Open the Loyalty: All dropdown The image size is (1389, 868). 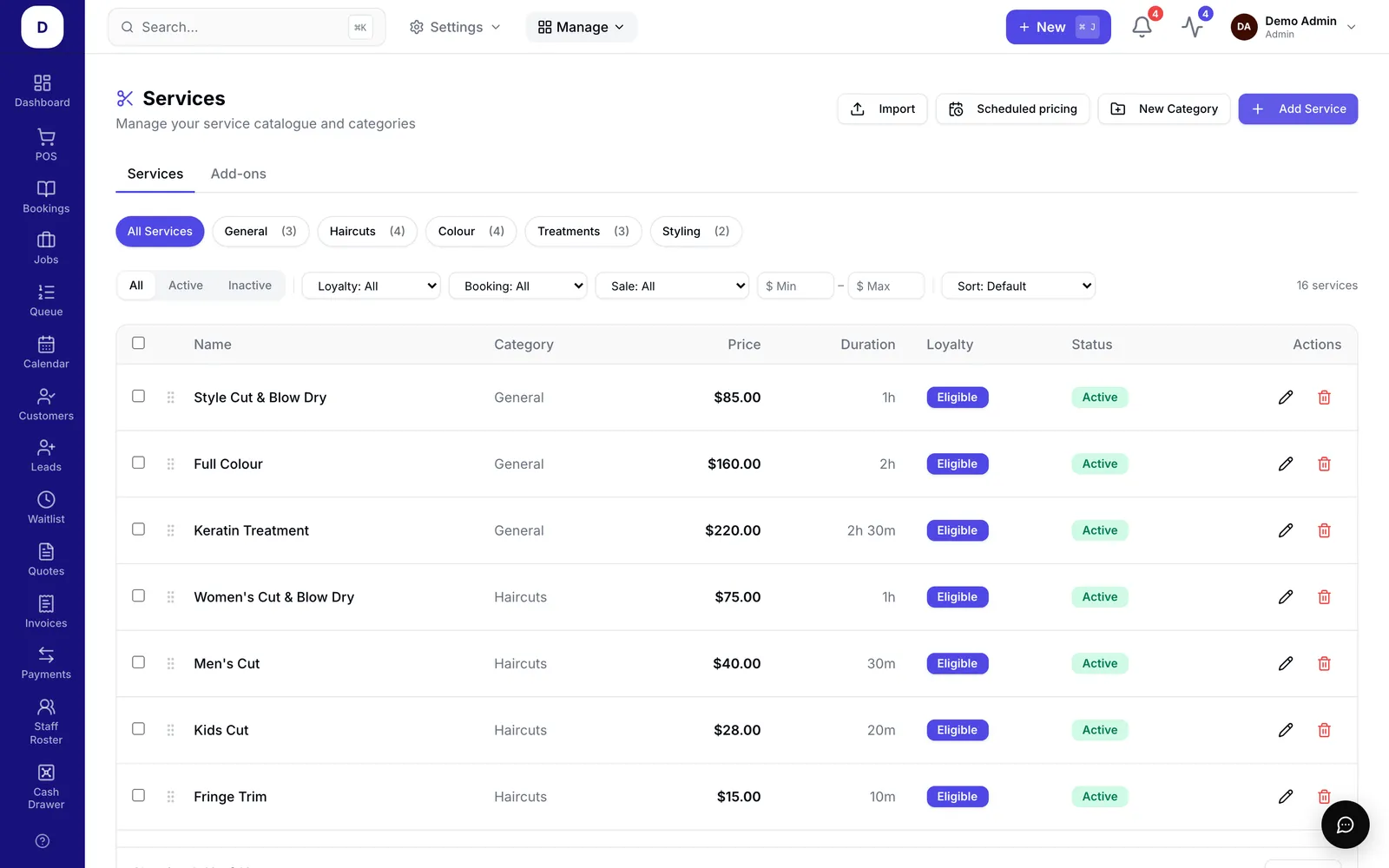coord(372,286)
